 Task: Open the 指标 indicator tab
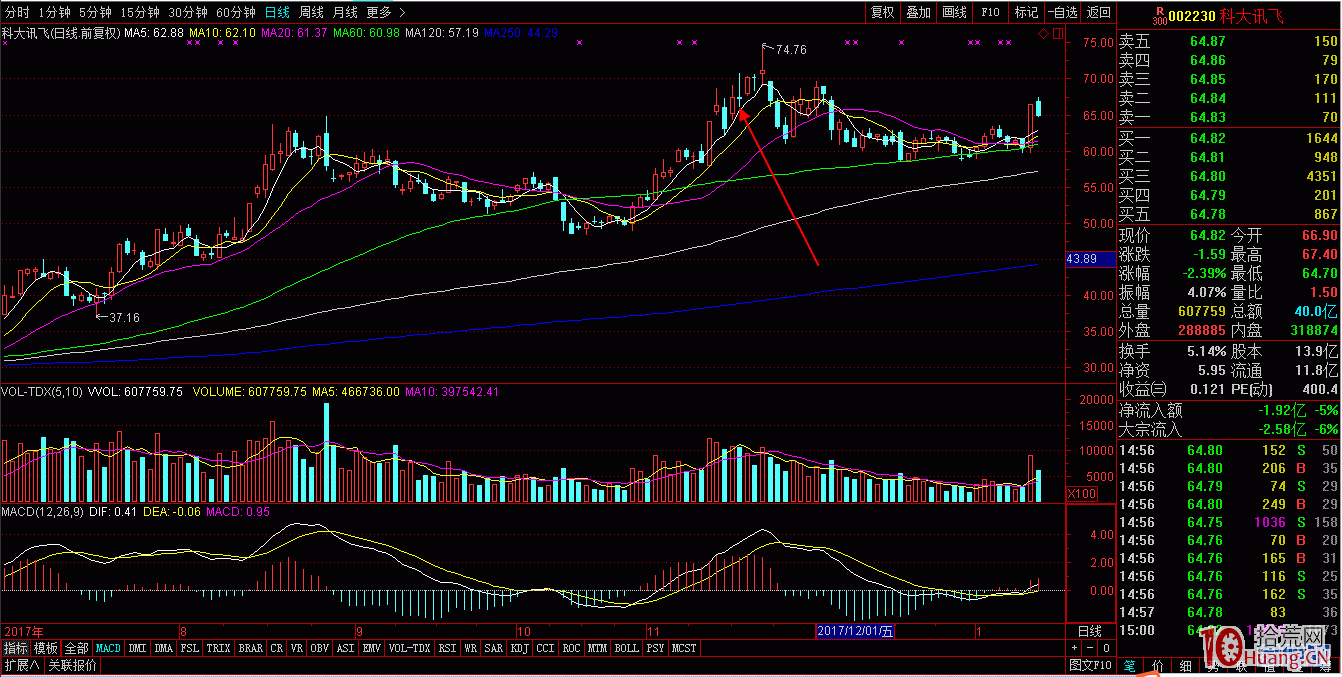(x=15, y=648)
